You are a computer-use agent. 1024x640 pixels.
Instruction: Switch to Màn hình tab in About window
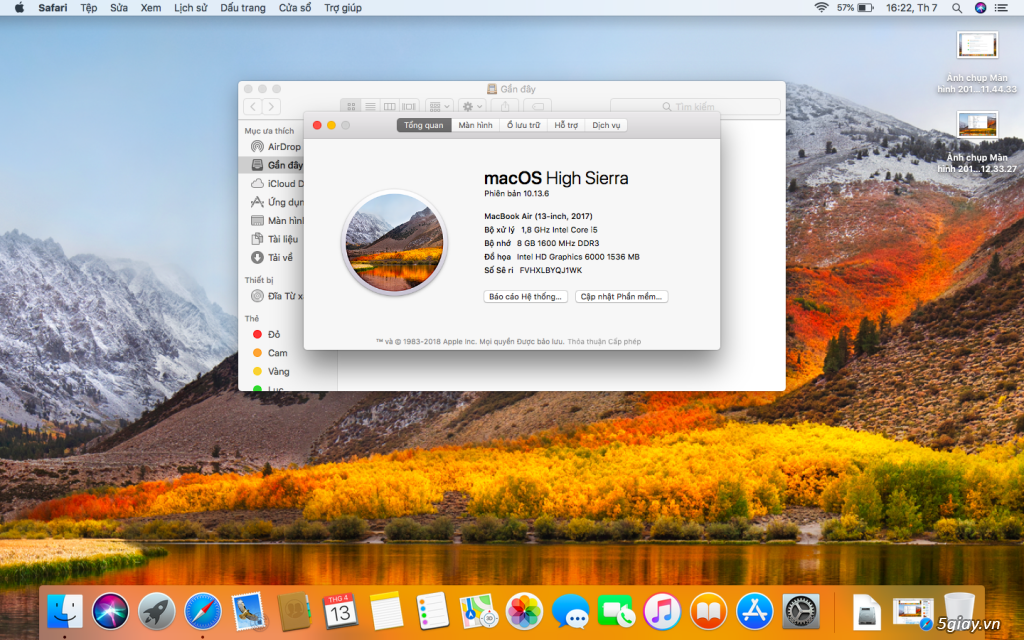(x=475, y=125)
